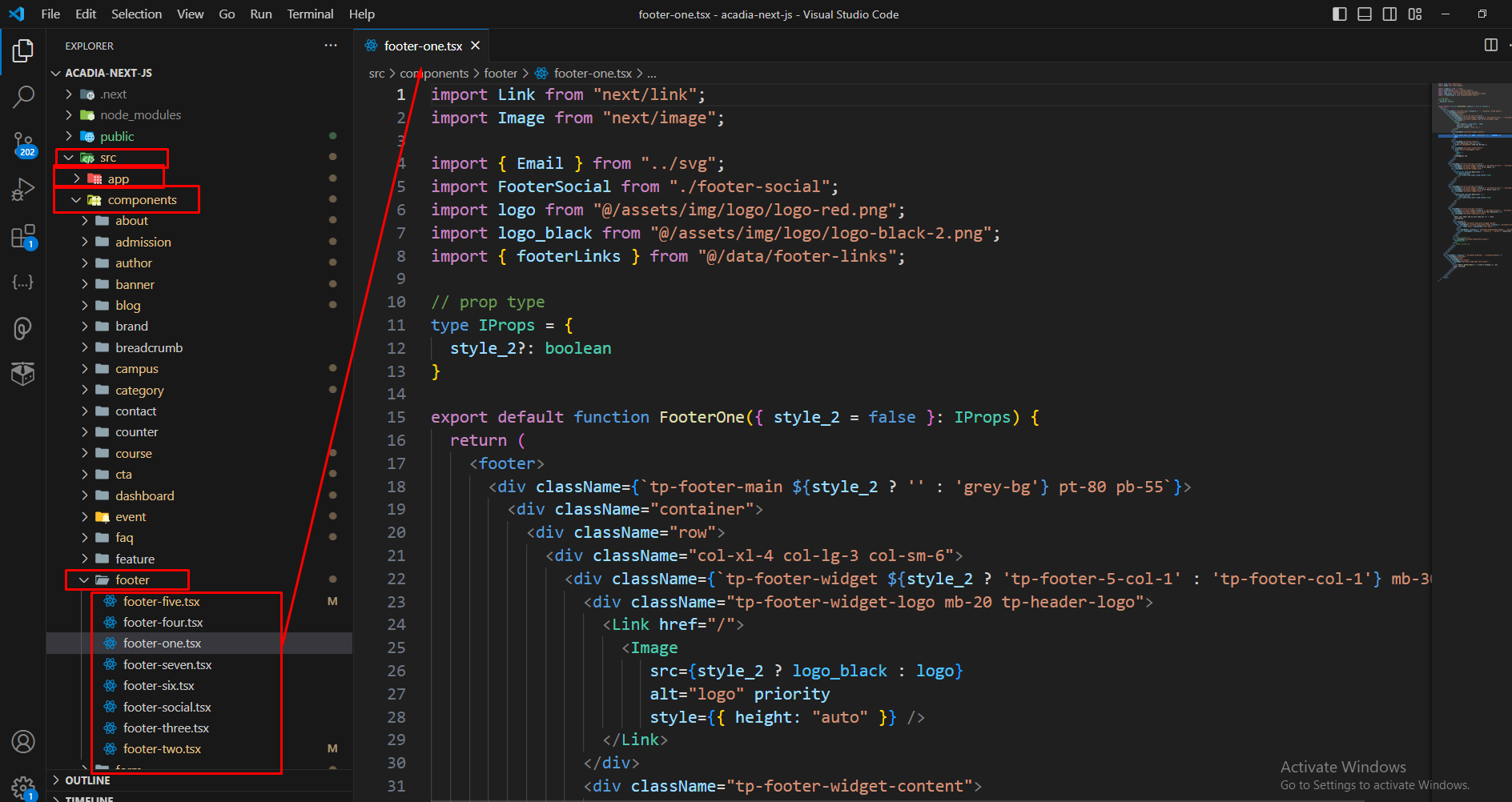Collapse the components folder
The height and width of the screenshot is (802, 1512).
point(77,200)
